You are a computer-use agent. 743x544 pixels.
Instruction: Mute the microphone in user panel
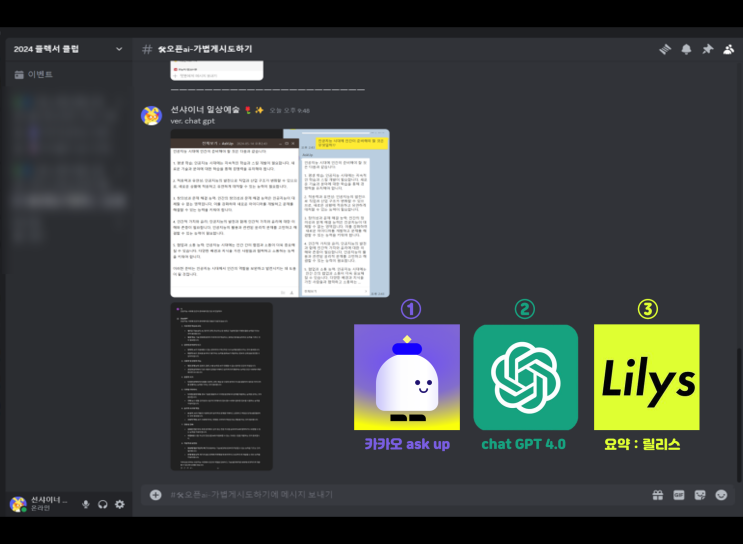pos(86,504)
